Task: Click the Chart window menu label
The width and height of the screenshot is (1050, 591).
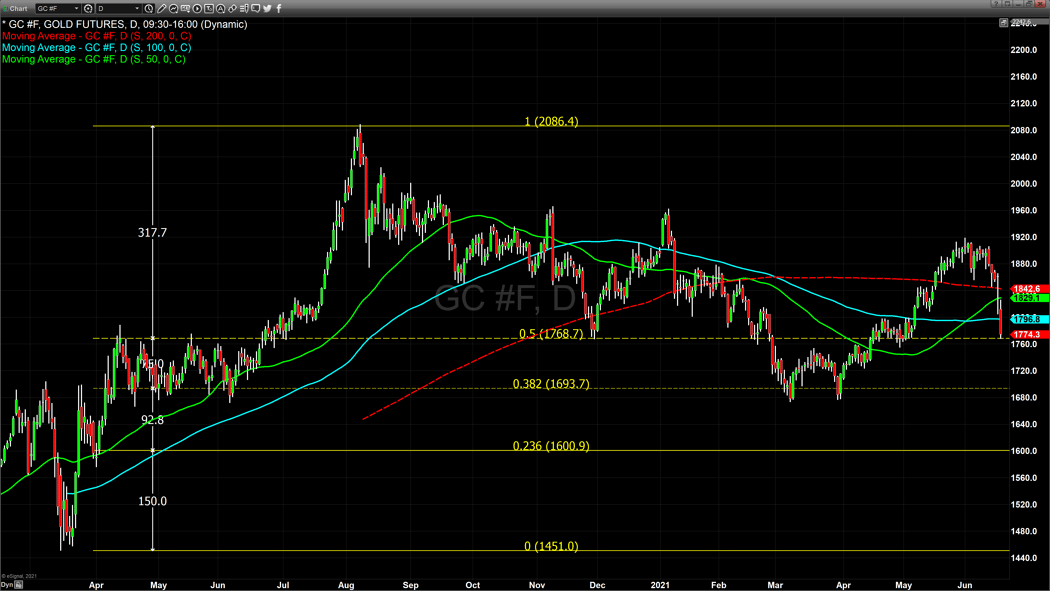Action: coord(18,9)
